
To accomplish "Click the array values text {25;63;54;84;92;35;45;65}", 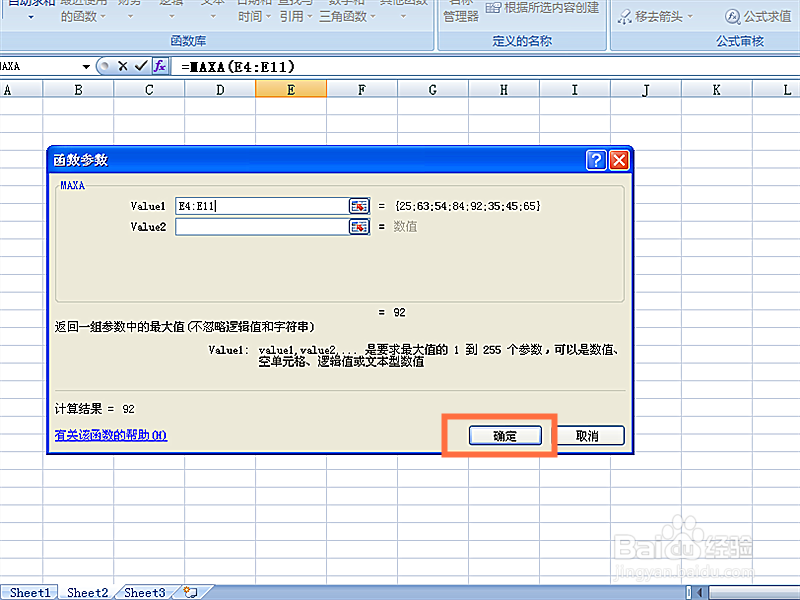I will (x=467, y=206).
